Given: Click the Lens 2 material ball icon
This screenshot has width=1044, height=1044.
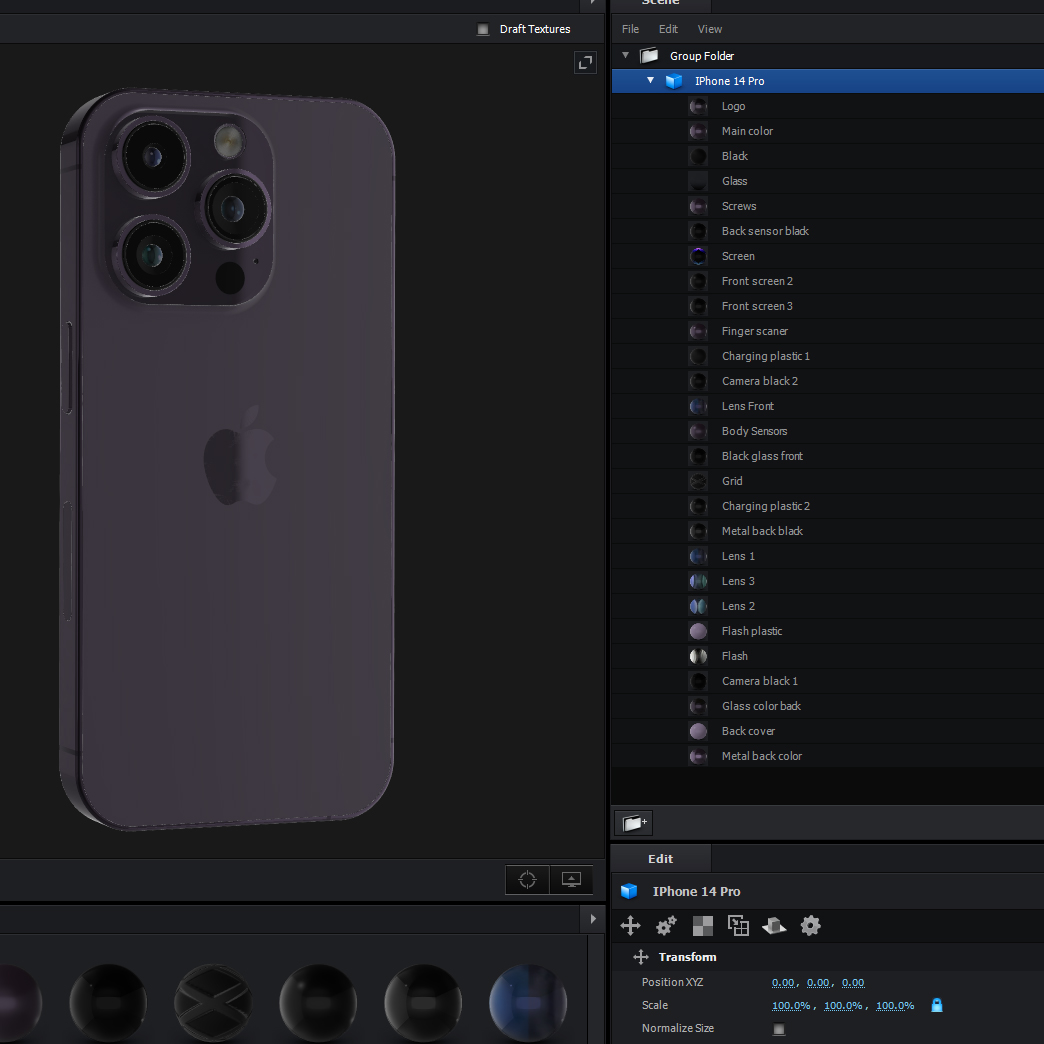Looking at the screenshot, I should (x=698, y=607).
